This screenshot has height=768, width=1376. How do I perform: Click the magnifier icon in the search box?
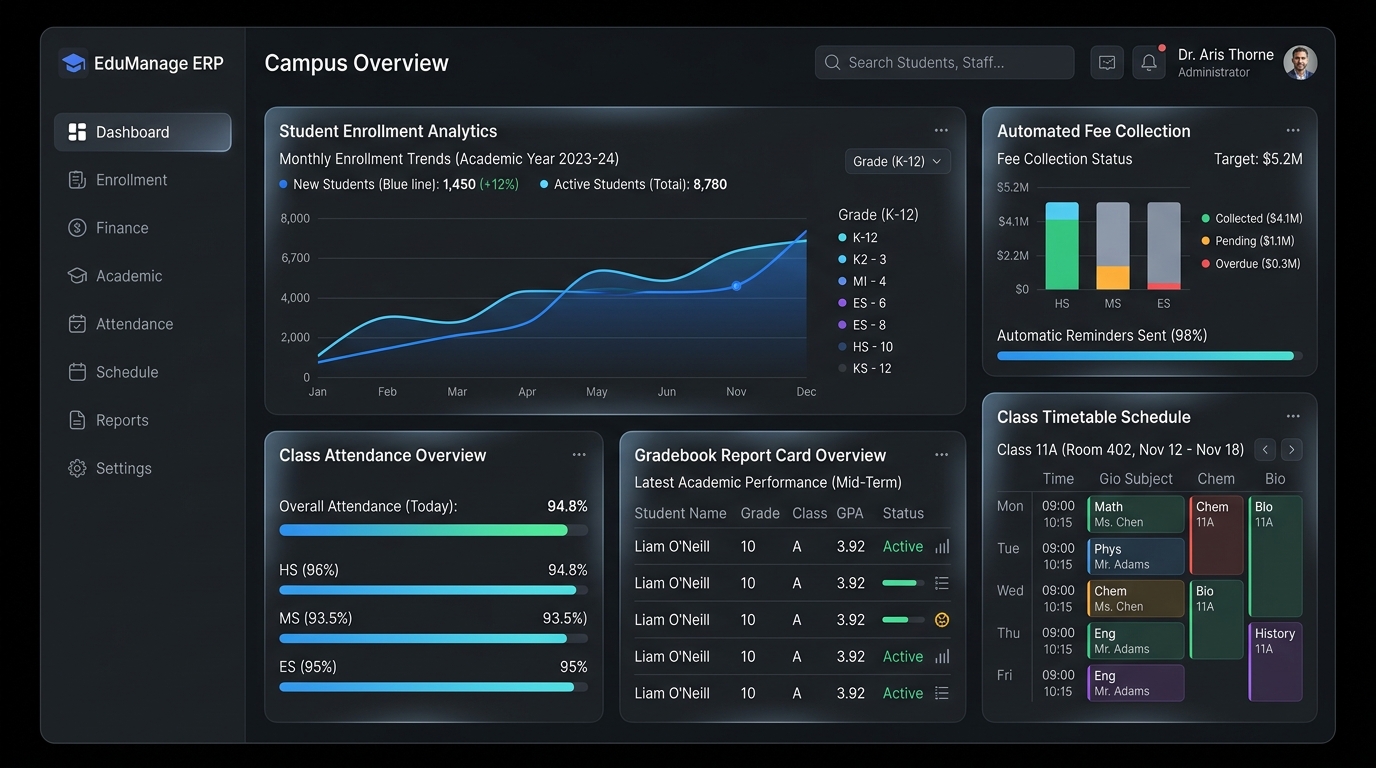pos(832,62)
